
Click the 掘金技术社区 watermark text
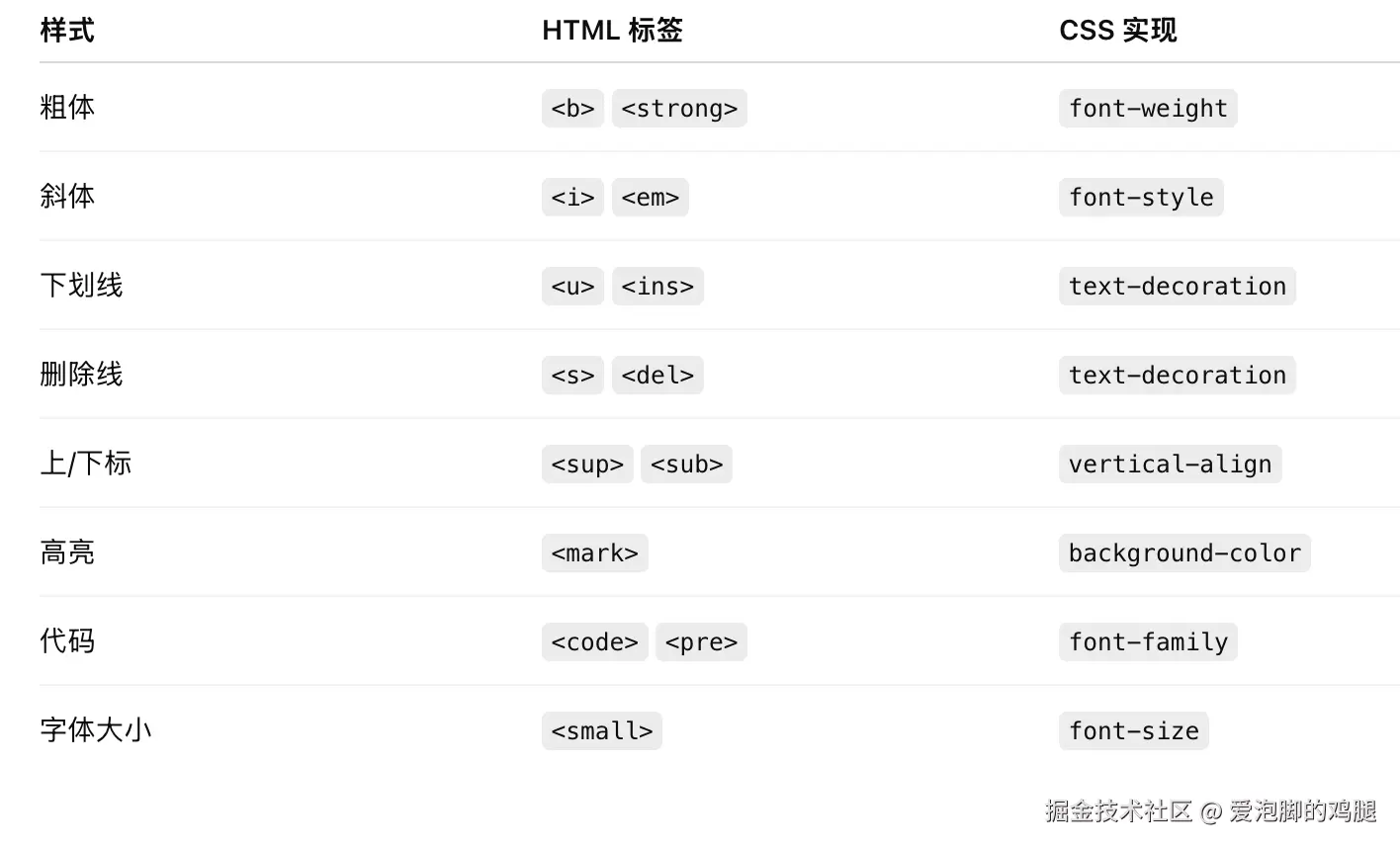[x=1118, y=811]
